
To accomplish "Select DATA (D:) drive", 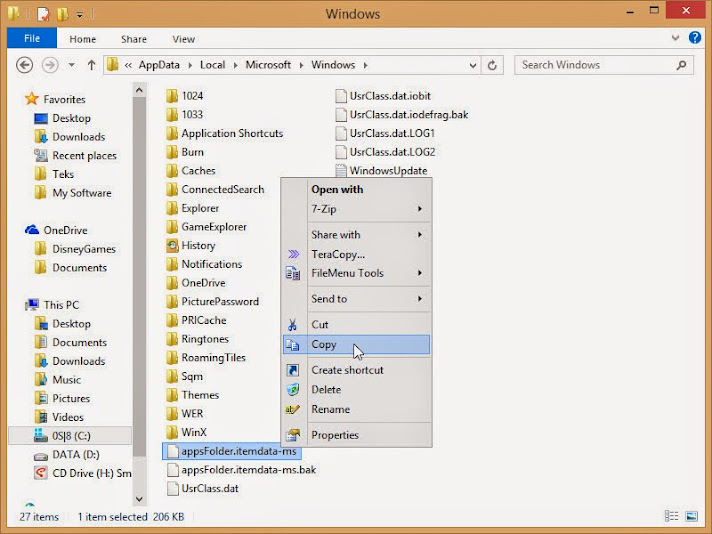I will (67, 455).
